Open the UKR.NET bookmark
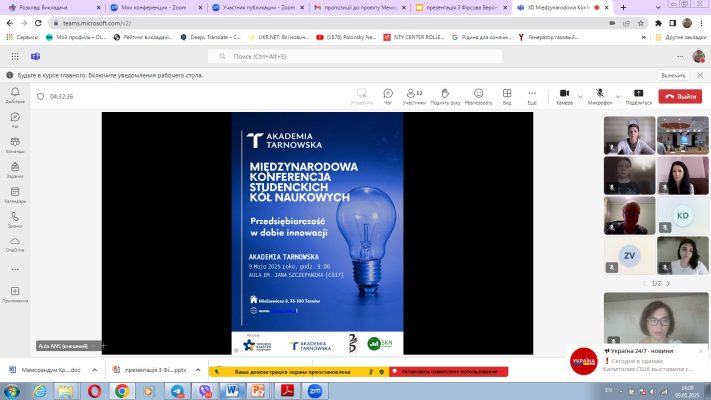Image resolution: width=711 pixels, height=400 pixels. click(x=279, y=37)
